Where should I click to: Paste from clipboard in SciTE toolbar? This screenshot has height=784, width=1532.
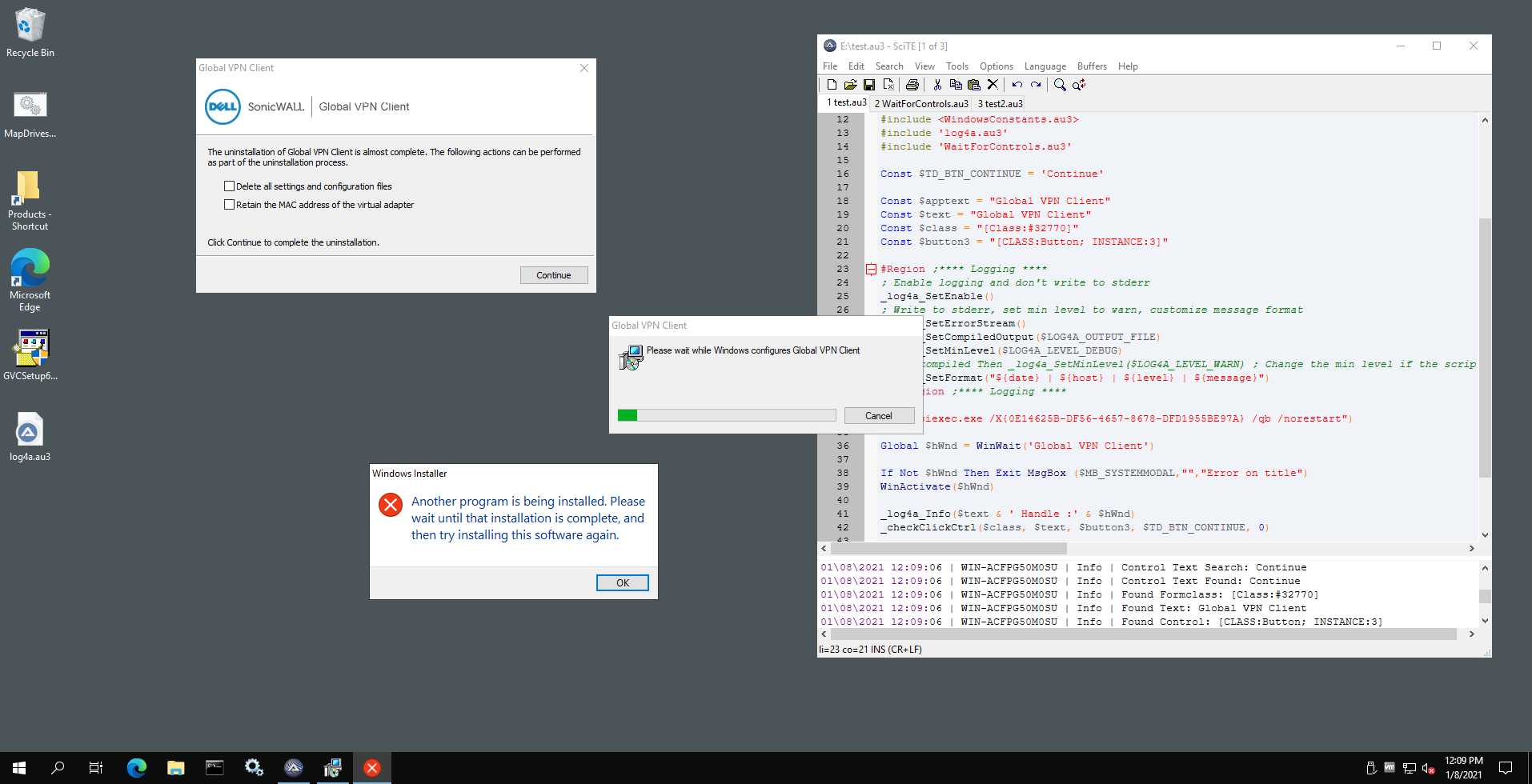pyautogui.click(x=974, y=85)
